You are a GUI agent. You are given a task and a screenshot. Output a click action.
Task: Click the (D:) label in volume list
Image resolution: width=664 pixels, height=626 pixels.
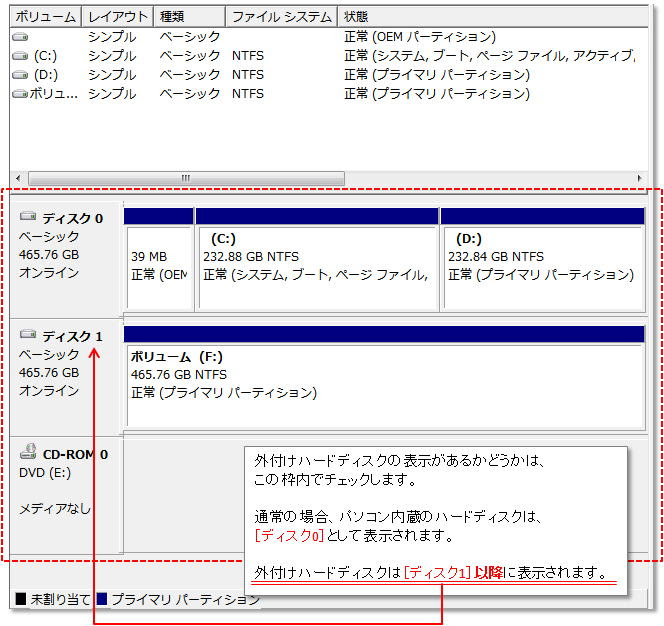tap(46, 75)
